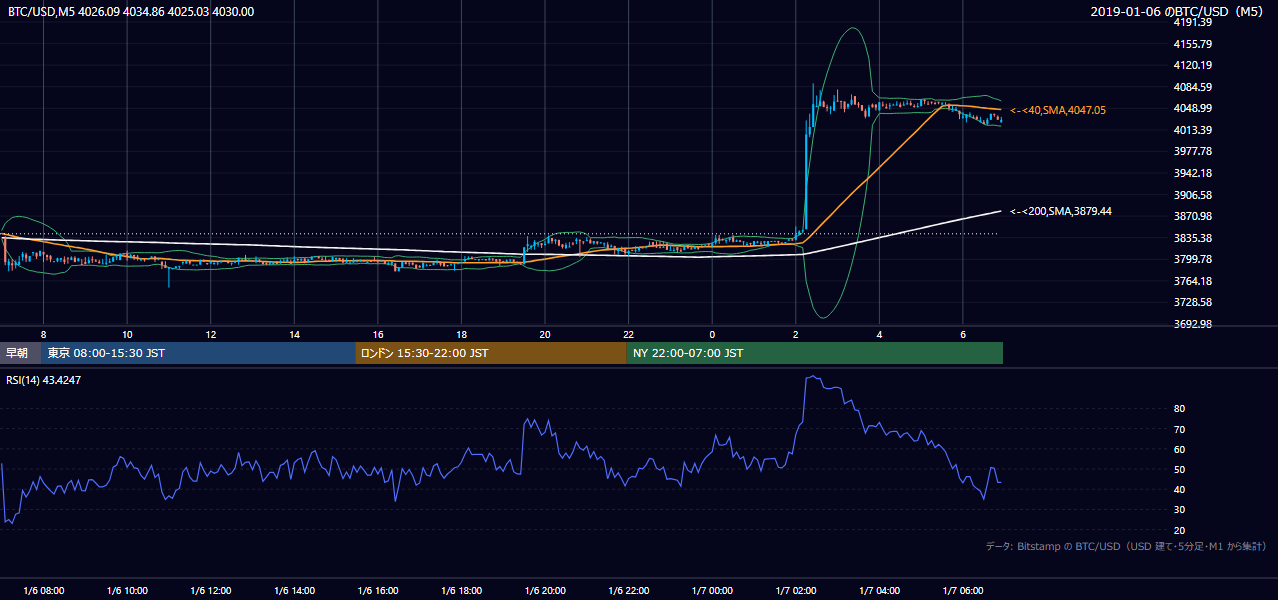This screenshot has height=600, width=1278.
Task: Click the Bitstamp data source note
Action: click(1126, 546)
